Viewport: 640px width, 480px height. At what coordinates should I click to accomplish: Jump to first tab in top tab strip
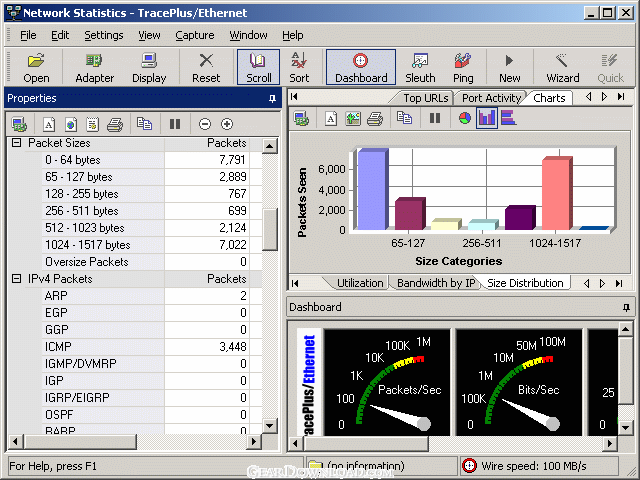coord(294,97)
